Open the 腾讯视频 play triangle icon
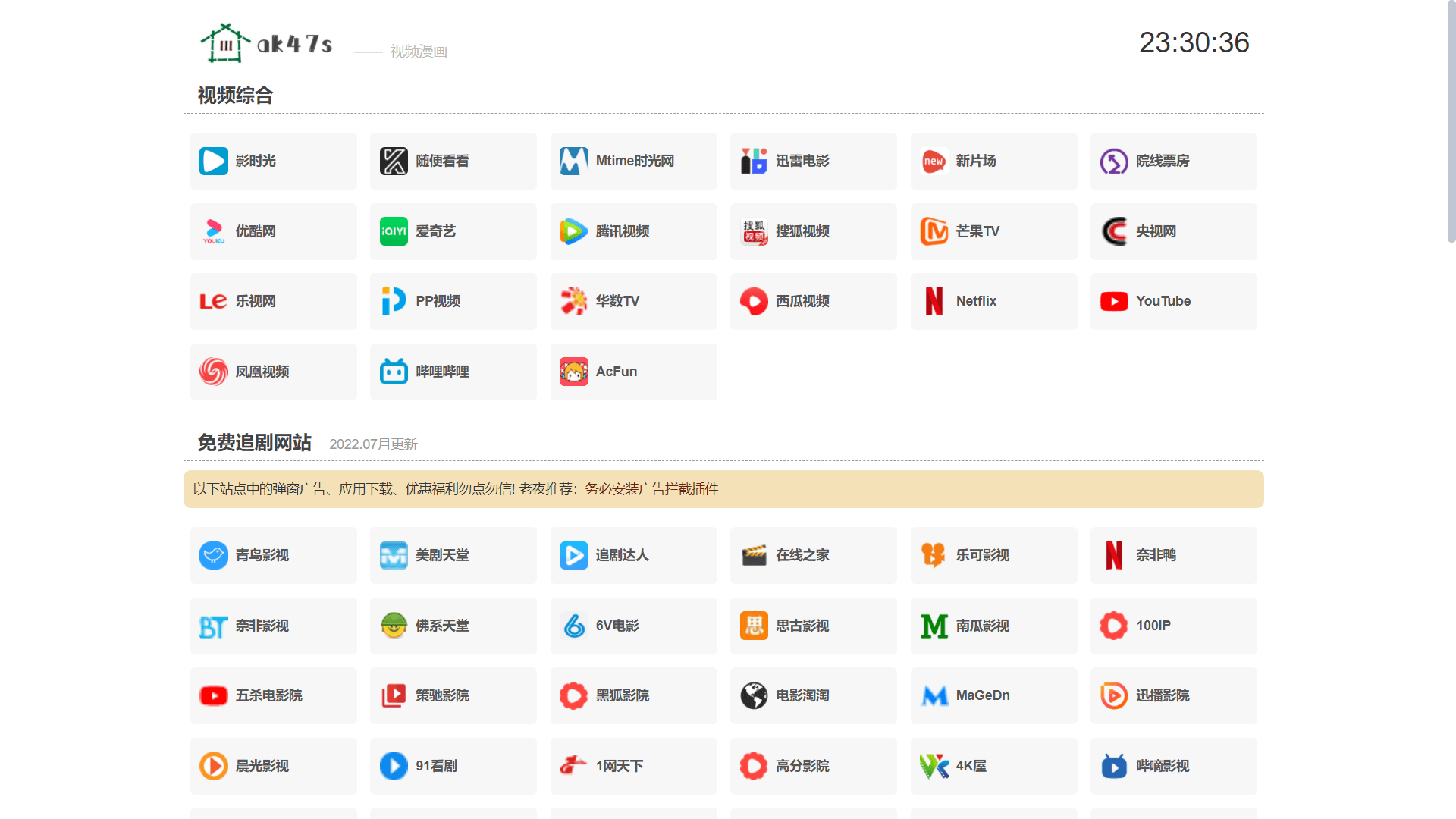The width and height of the screenshot is (1456, 819). click(x=573, y=231)
